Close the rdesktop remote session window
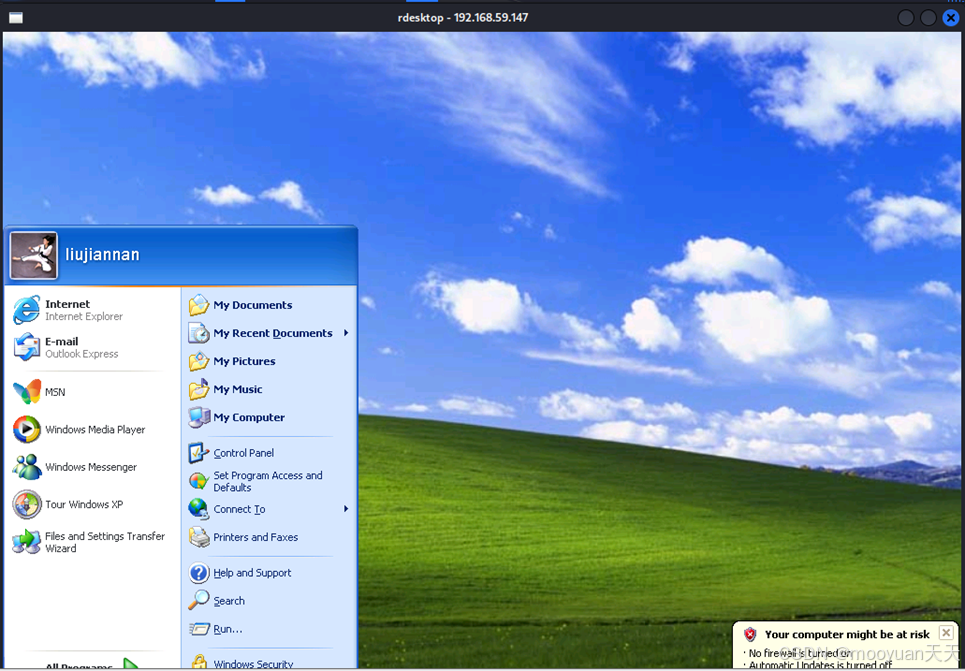The image size is (965, 671). (951, 17)
